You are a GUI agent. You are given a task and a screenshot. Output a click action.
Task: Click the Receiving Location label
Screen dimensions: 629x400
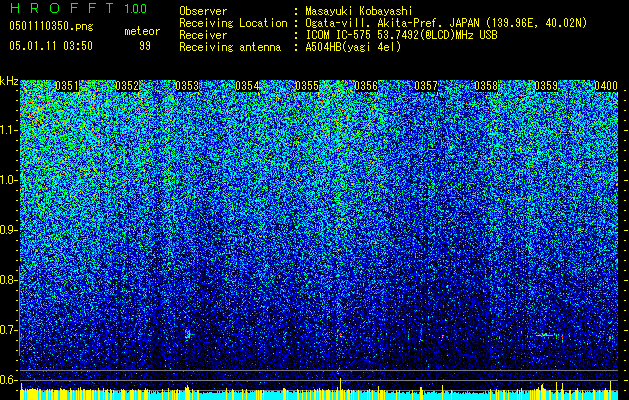[233, 23]
